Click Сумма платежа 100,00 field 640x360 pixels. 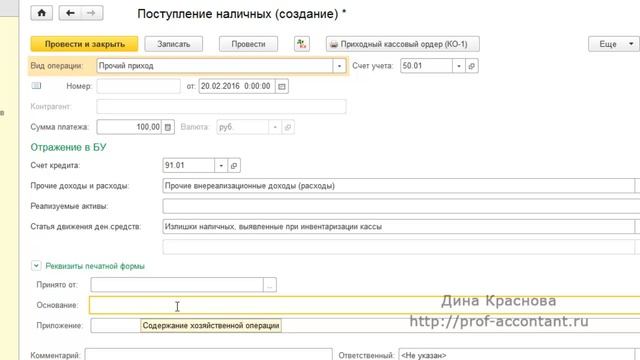(x=129, y=127)
